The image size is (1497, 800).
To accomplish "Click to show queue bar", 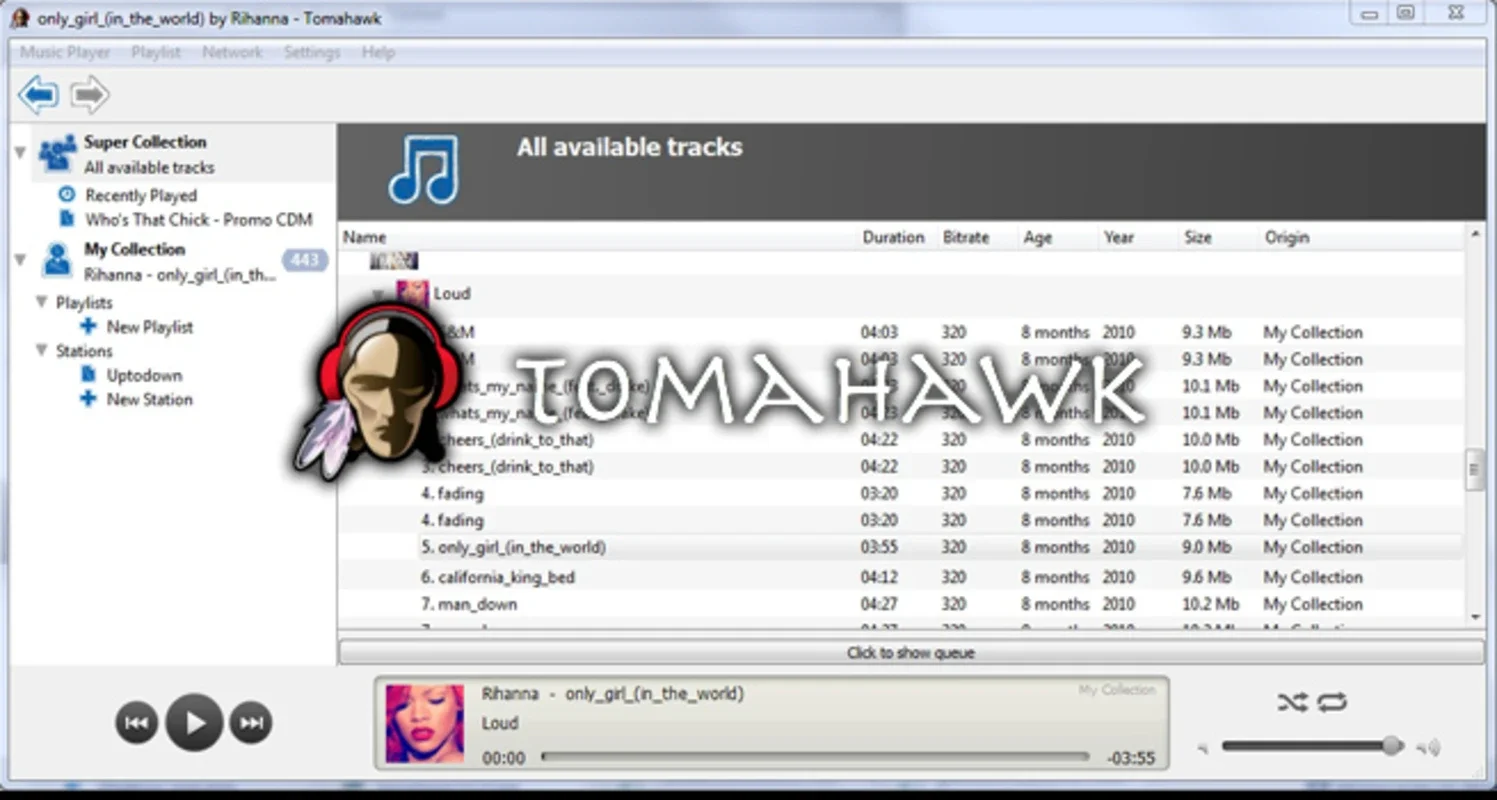I will tap(911, 653).
